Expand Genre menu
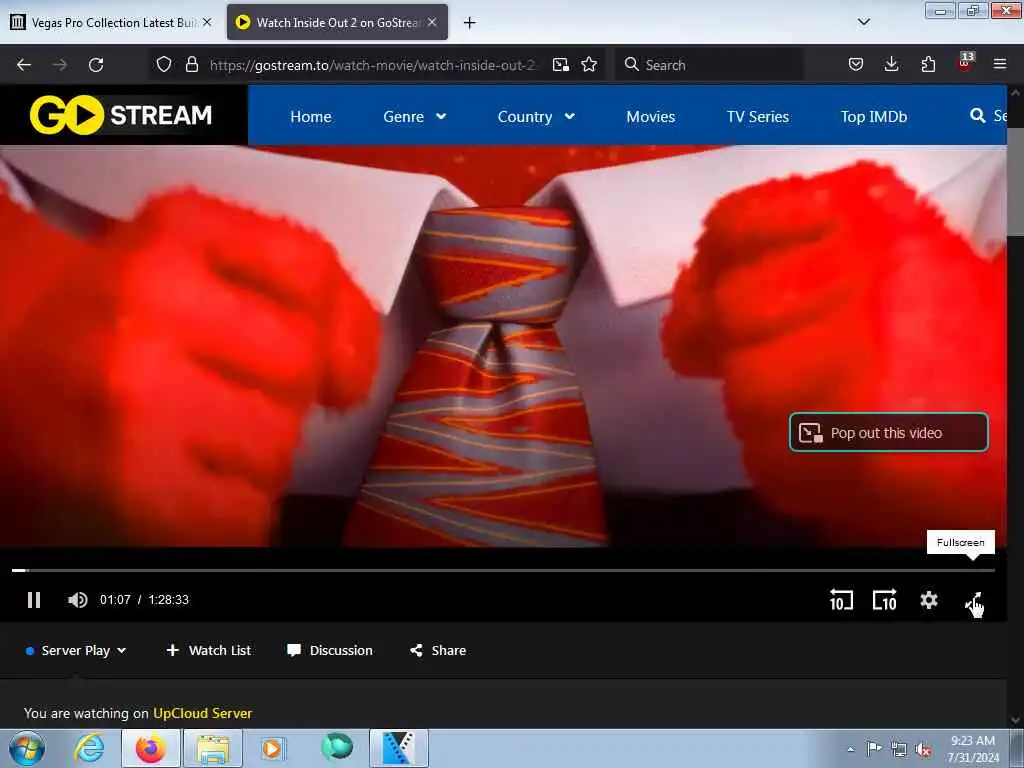The width and height of the screenshot is (1024, 768). point(415,116)
